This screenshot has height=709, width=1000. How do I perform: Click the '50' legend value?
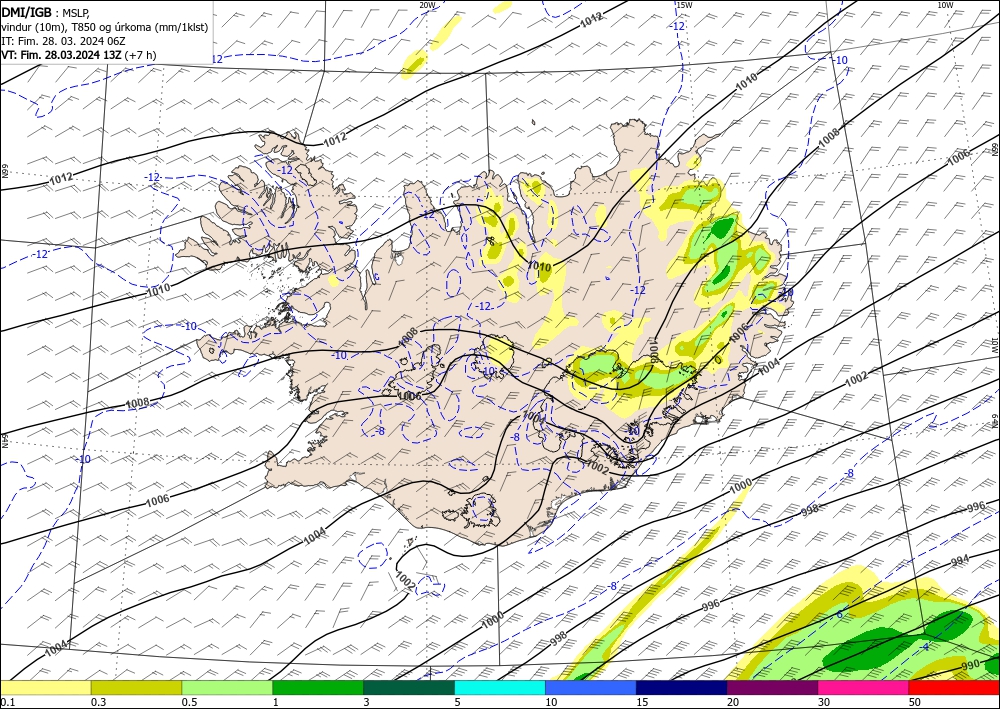(x=915, y=702)
